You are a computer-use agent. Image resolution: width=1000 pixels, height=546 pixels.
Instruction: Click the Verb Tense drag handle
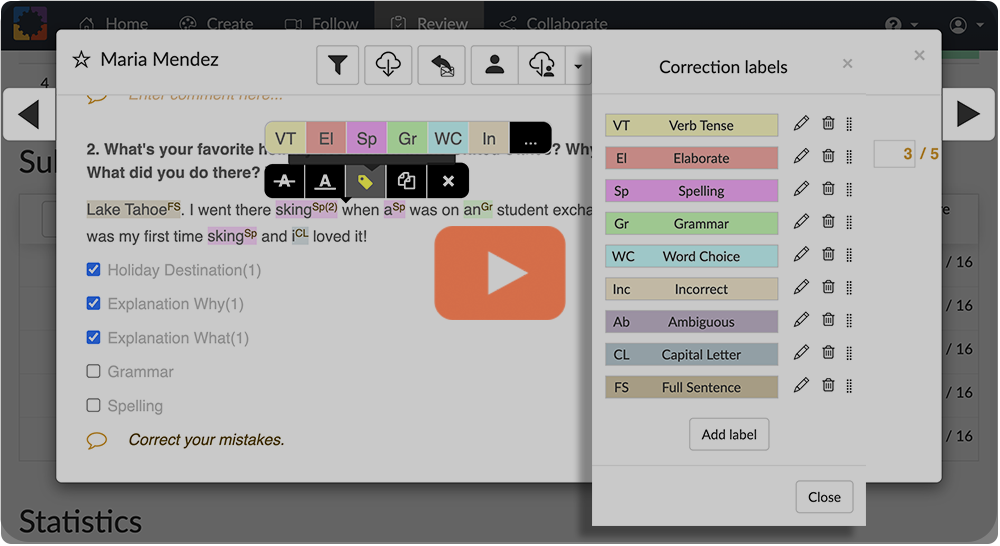[x=849, y=124]
